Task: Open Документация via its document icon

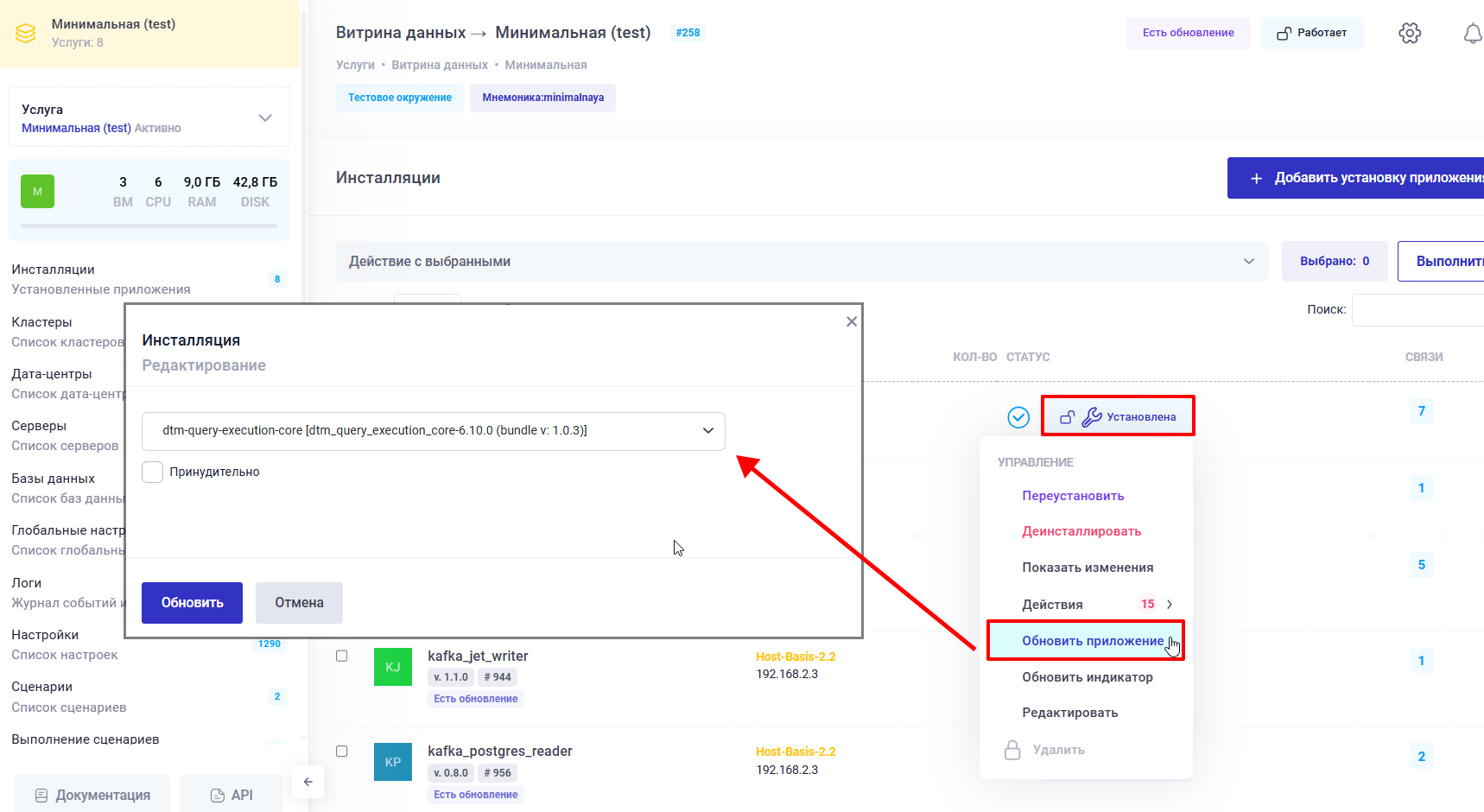Action: [x=42, y=794]
